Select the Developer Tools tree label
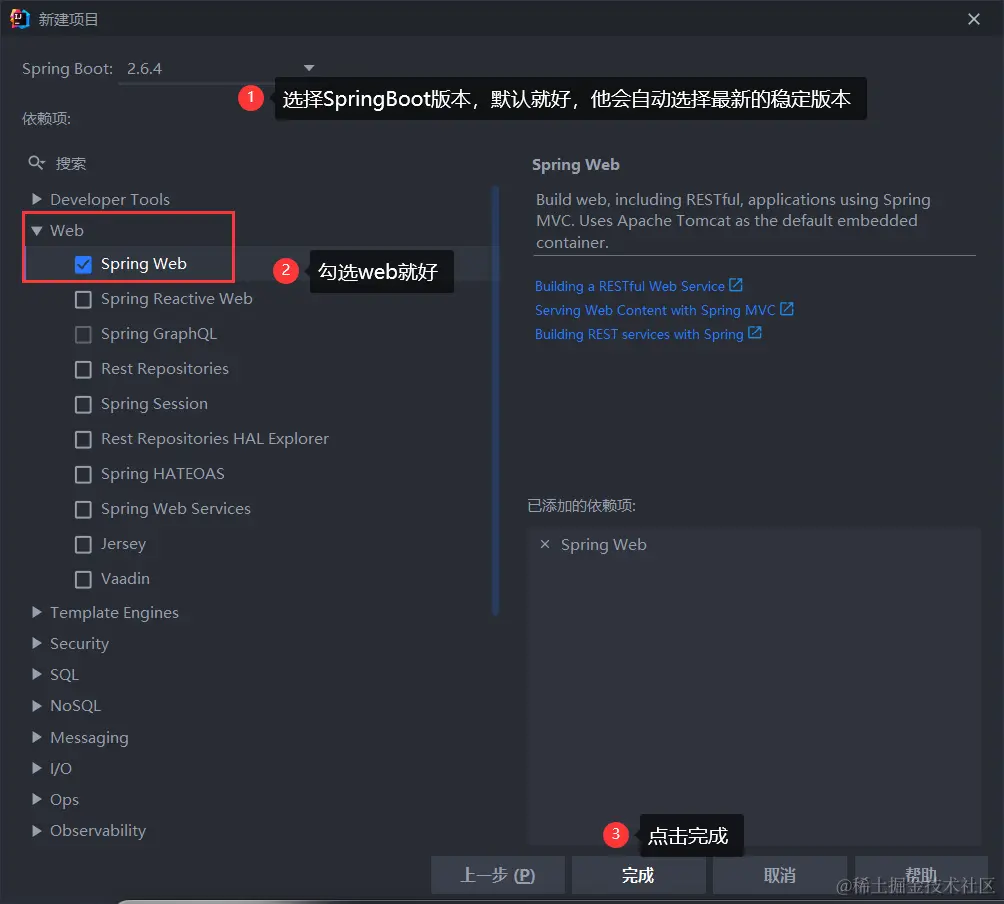 point(110,200)
